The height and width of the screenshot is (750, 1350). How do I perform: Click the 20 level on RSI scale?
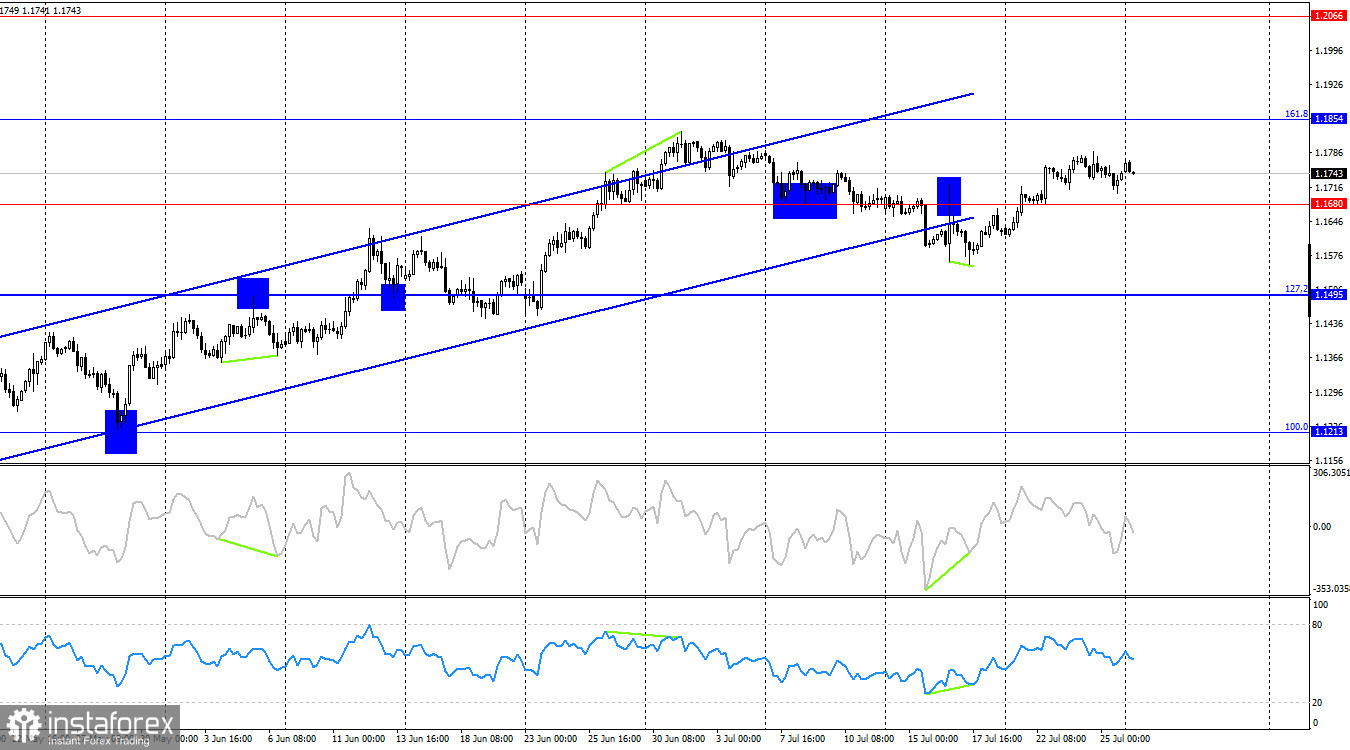[1319, 702]
